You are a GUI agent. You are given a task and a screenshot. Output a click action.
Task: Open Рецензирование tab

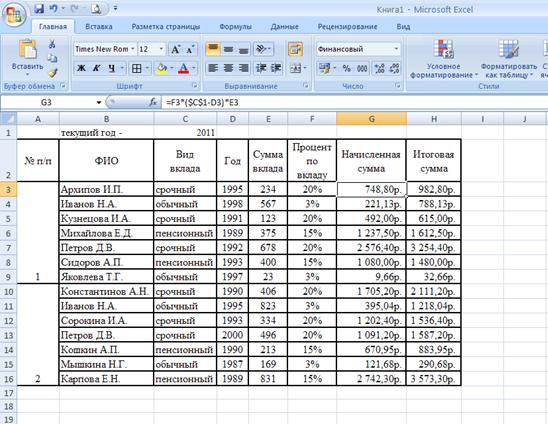(347, 27)
